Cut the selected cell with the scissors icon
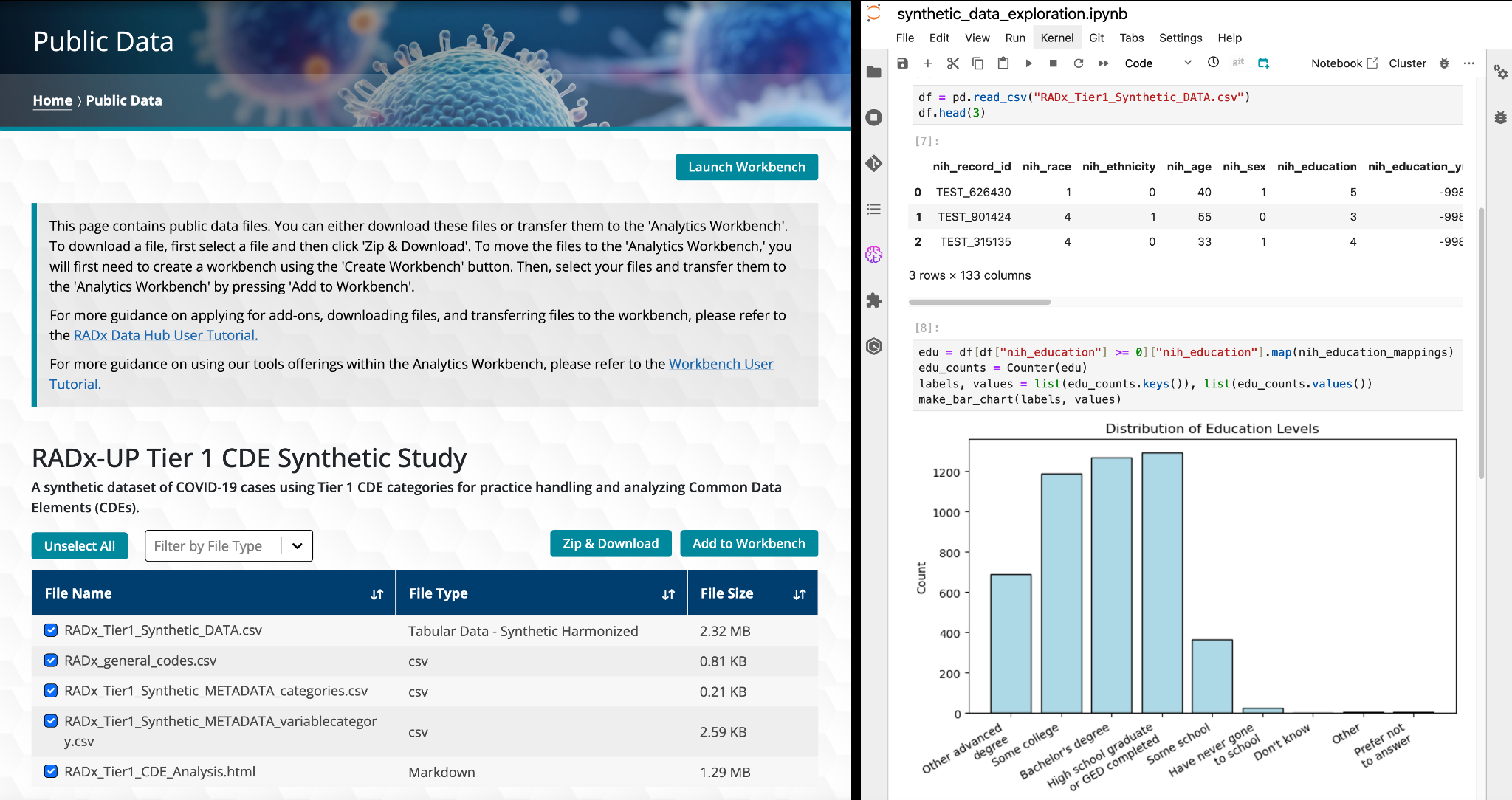The height and width of the screenshot is (800, 1512). point(953,63)
